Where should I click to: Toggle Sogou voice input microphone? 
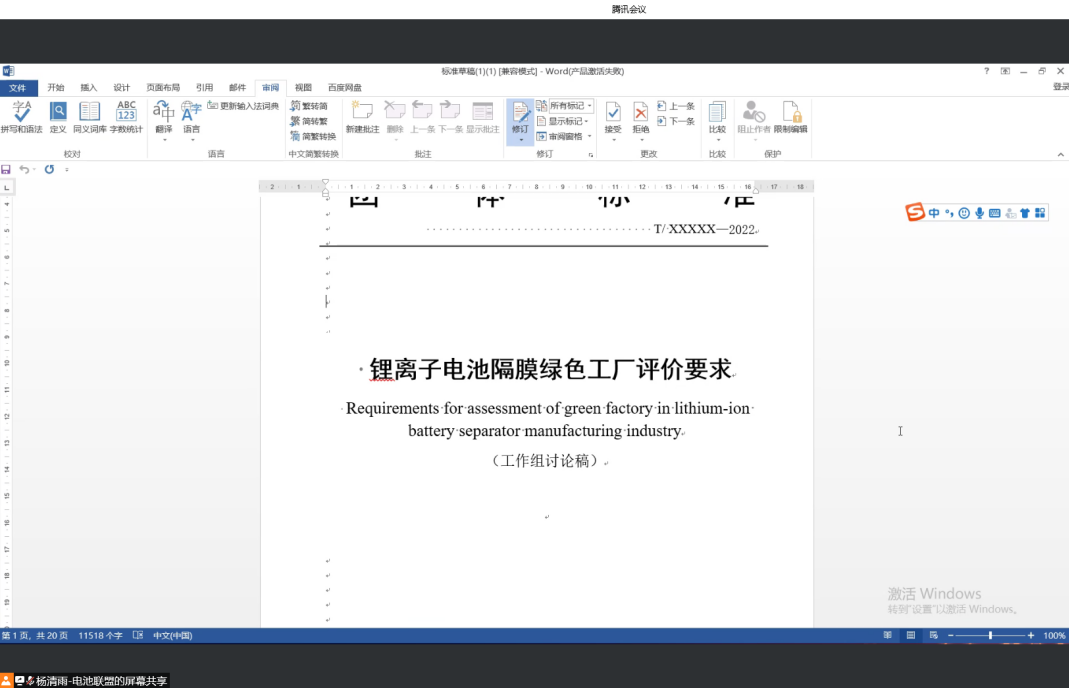pyautogui.click(x=980, y=213)
